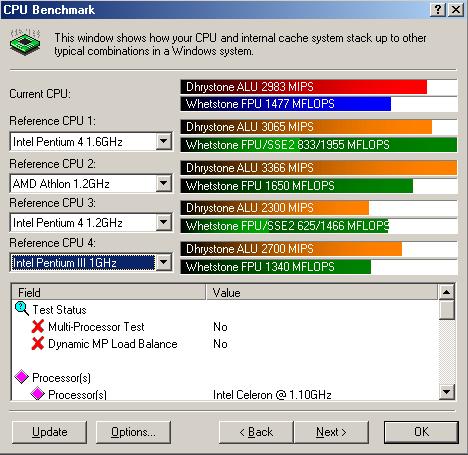The image size is (468, 455).
Task: Click the question mark help button in title bar
Action: pyautogui.click(x=438, y=9)
